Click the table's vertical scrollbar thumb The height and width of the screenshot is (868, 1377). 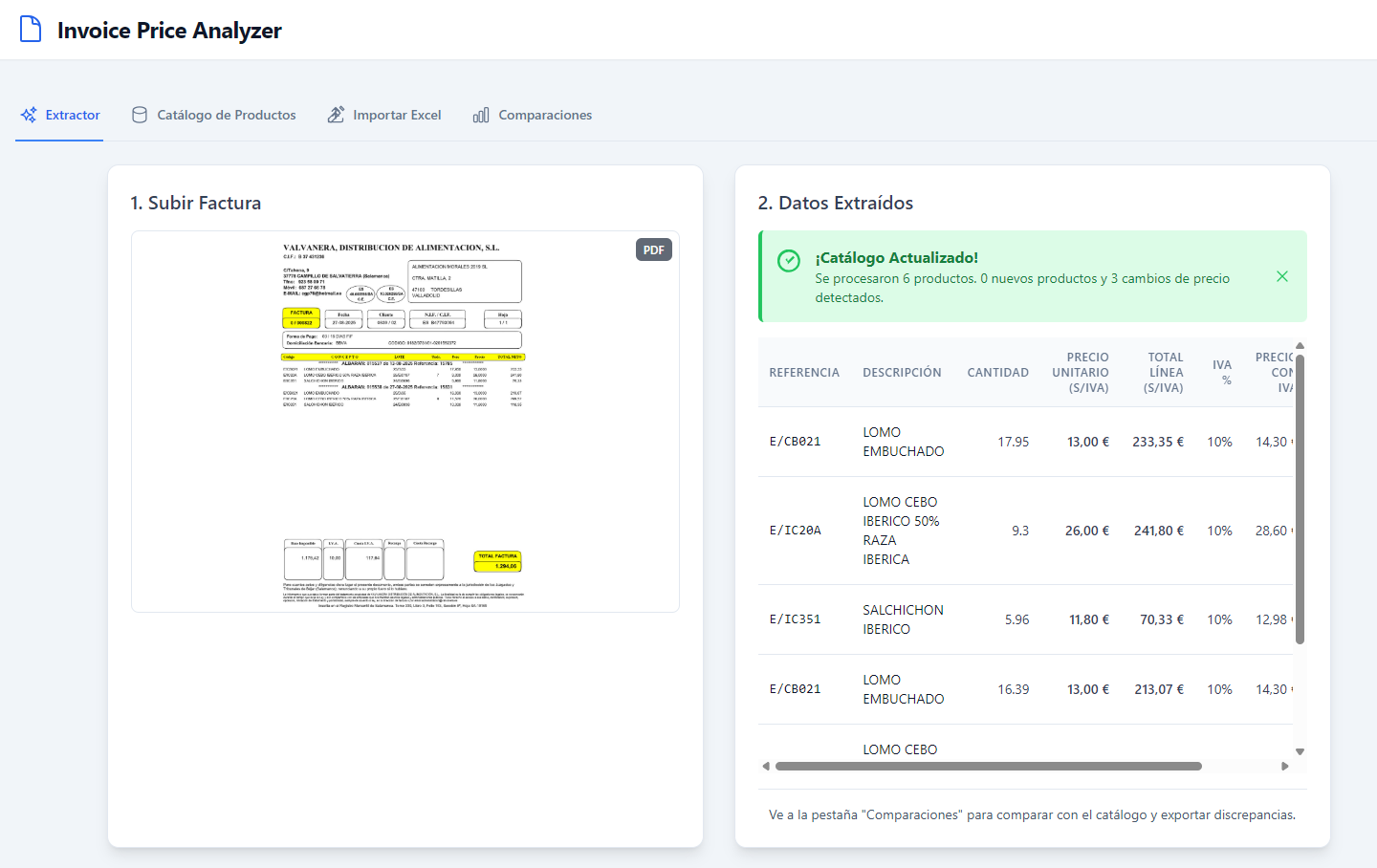point(1300,497)
